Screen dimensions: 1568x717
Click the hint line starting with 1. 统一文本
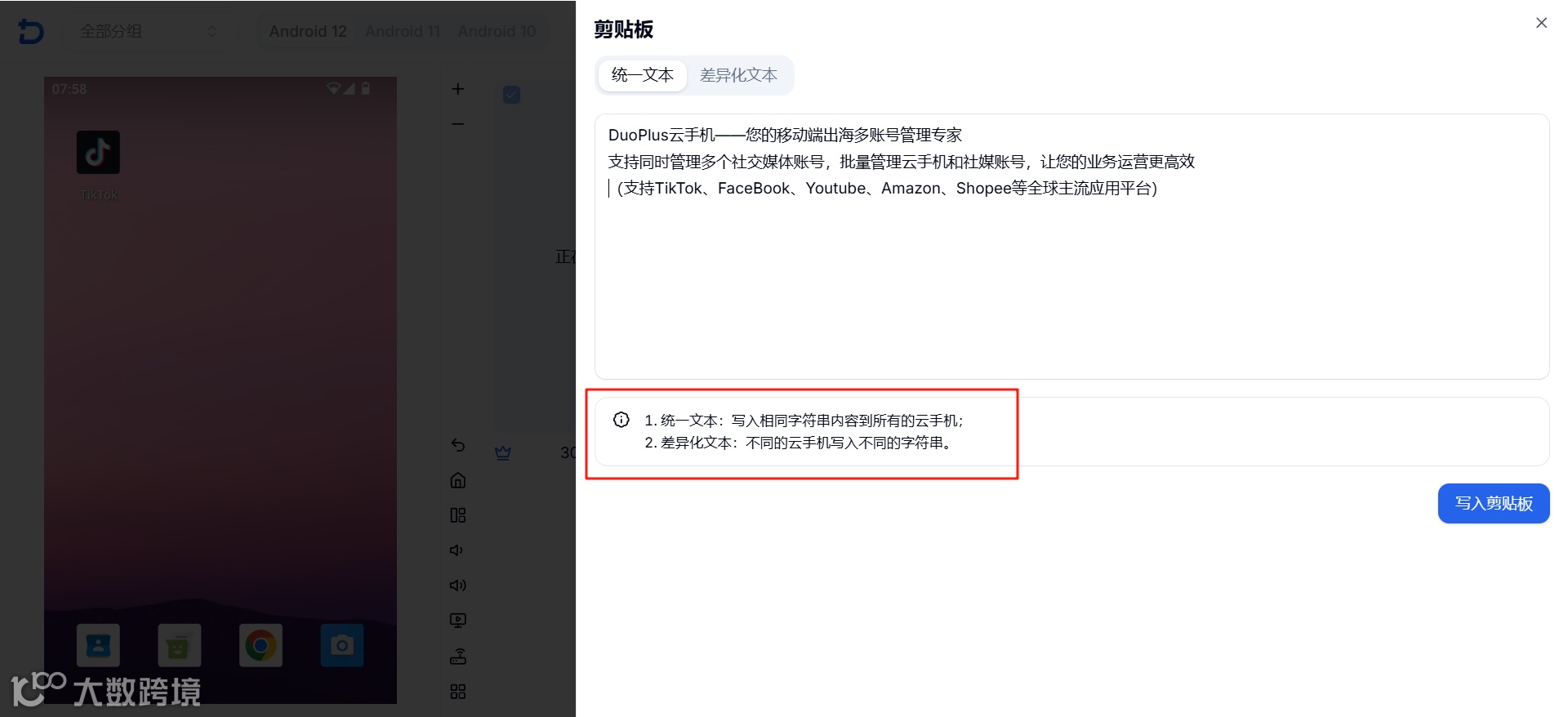point(804,421)
